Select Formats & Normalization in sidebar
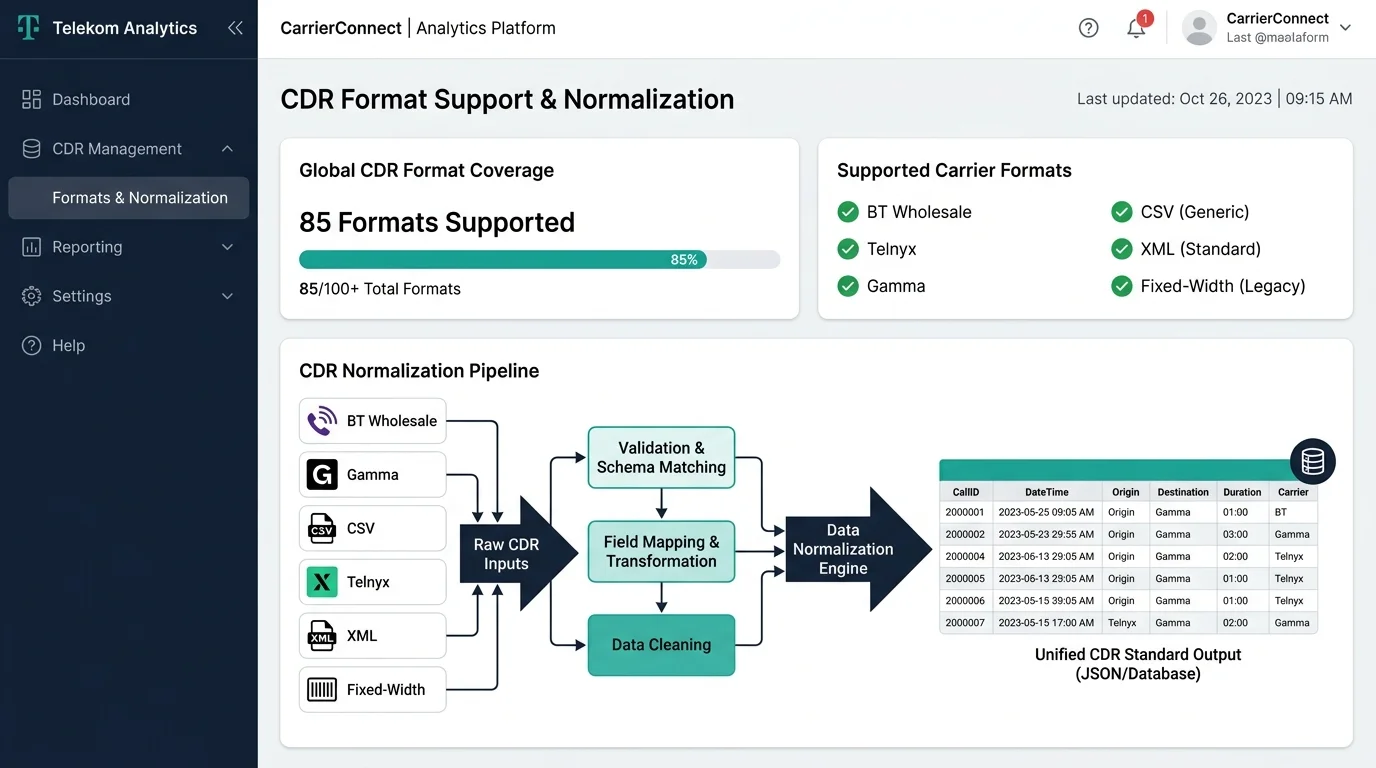Viewport: 1376px width, 768px height. pos(142,197)
